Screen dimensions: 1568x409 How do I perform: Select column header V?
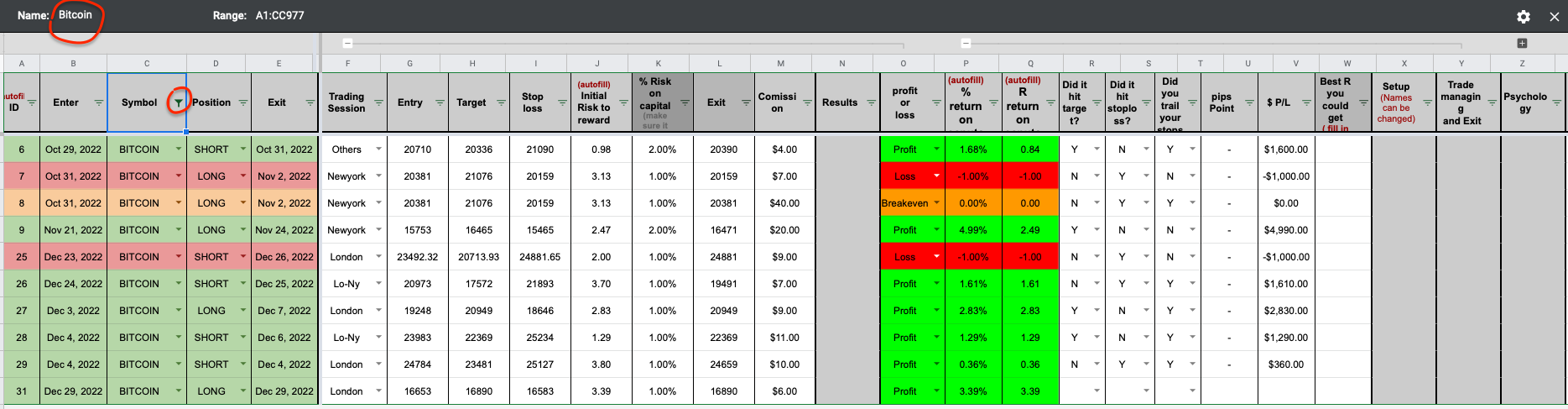1295,64
